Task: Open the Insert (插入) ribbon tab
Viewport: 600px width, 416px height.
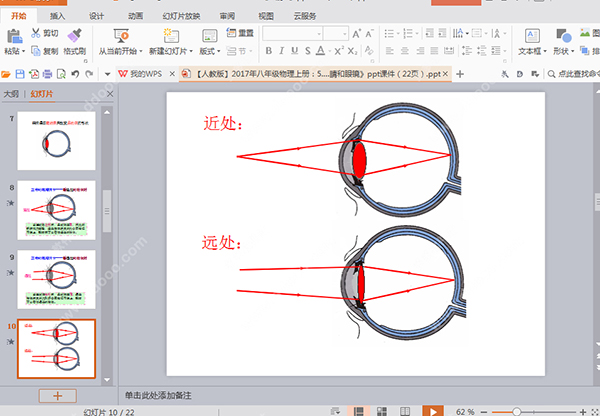Action: [x=57, y=16]
